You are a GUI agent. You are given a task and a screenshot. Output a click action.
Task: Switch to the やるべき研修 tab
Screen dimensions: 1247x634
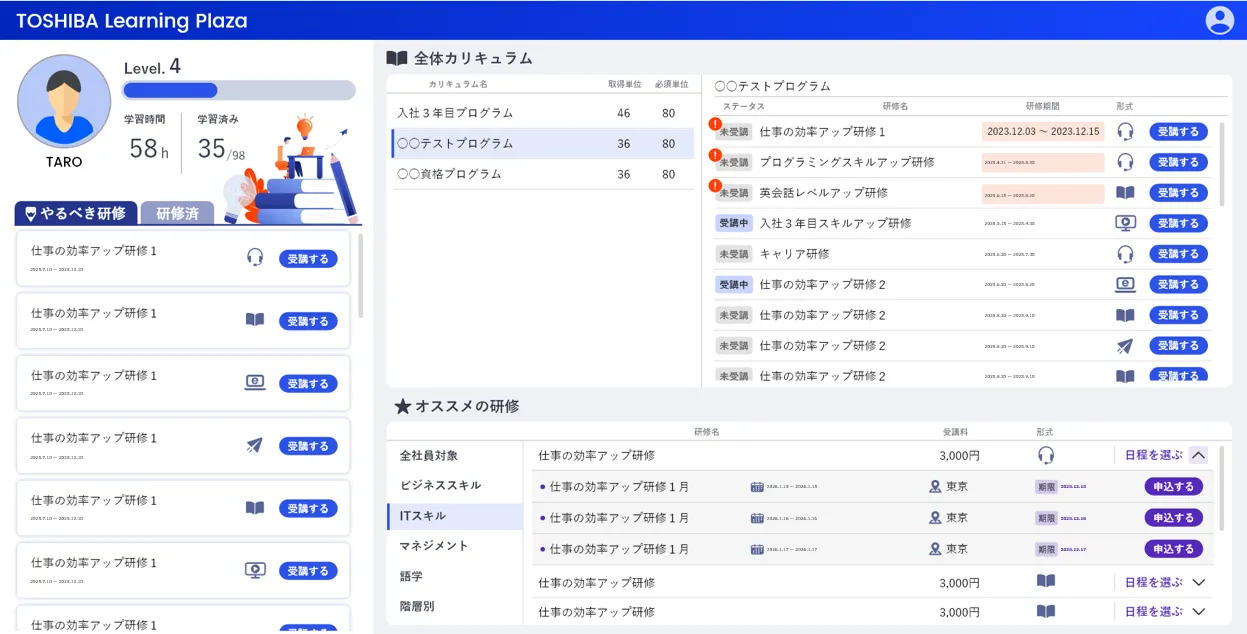point(75,213)
